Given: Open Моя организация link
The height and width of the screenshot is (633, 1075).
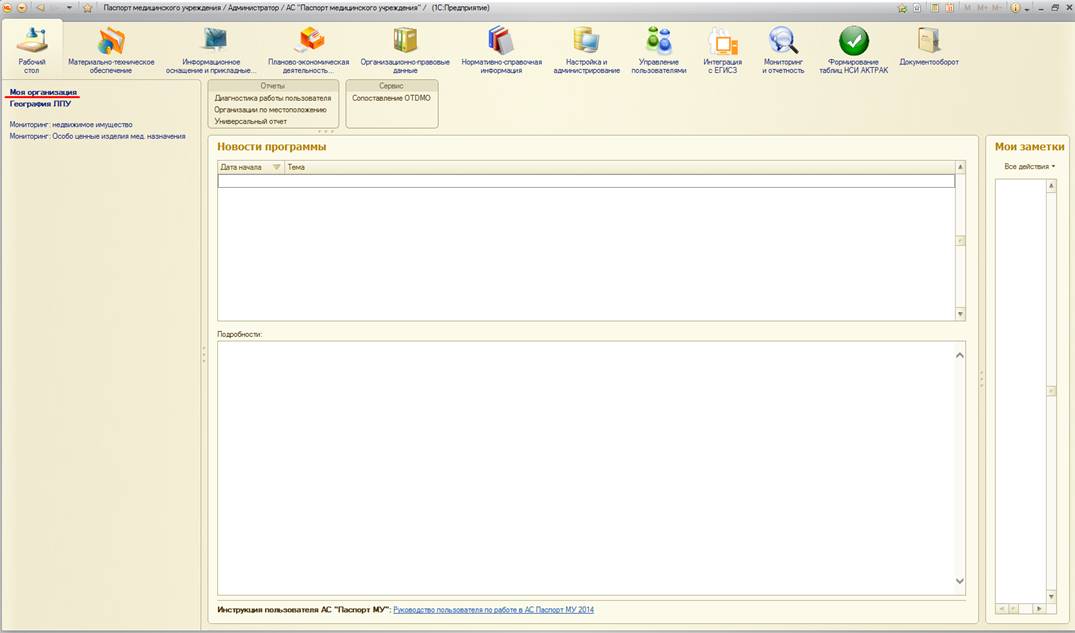Looking at the screenshot, I should click(x=43, y=92).
